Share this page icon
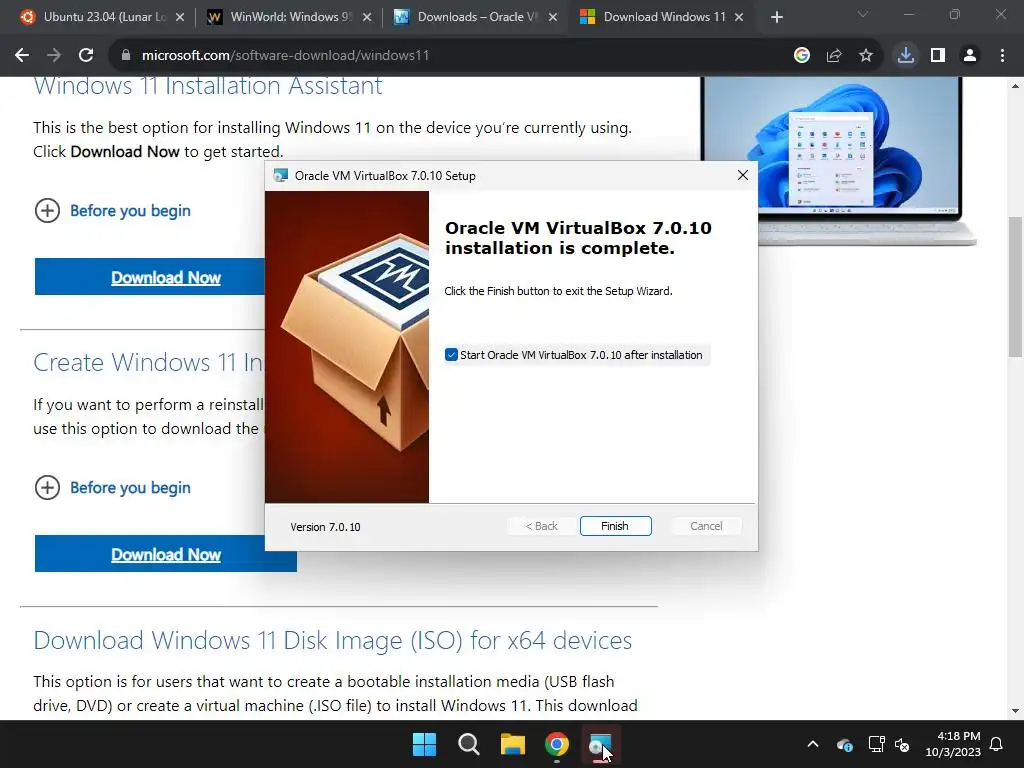Image resolution: width=1024 pixels, height=768 pixels. pyautogui.click(x=834, y=55)
